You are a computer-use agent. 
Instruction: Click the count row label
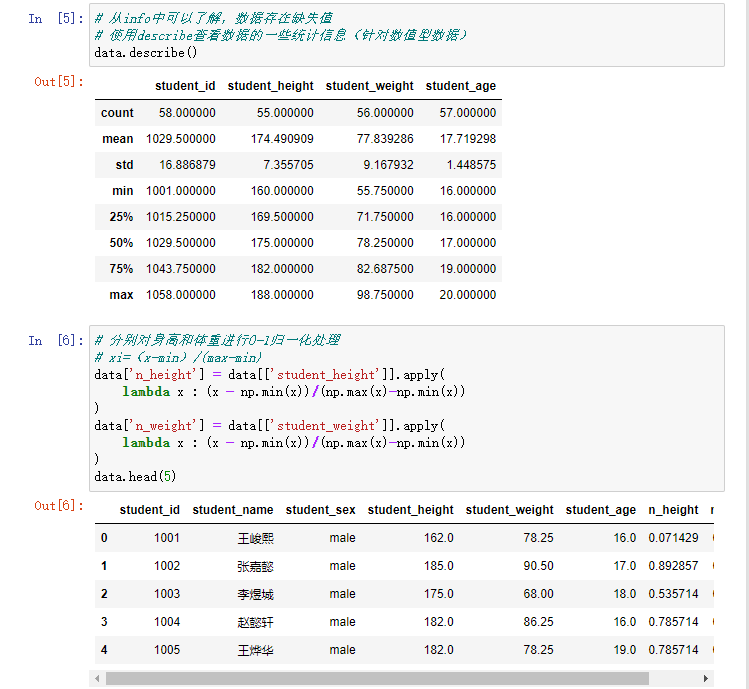tap(117, 113)
